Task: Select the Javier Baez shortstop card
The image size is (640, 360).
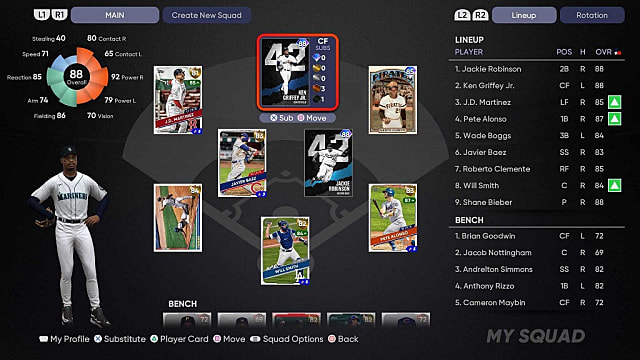Action: [242, 163]
